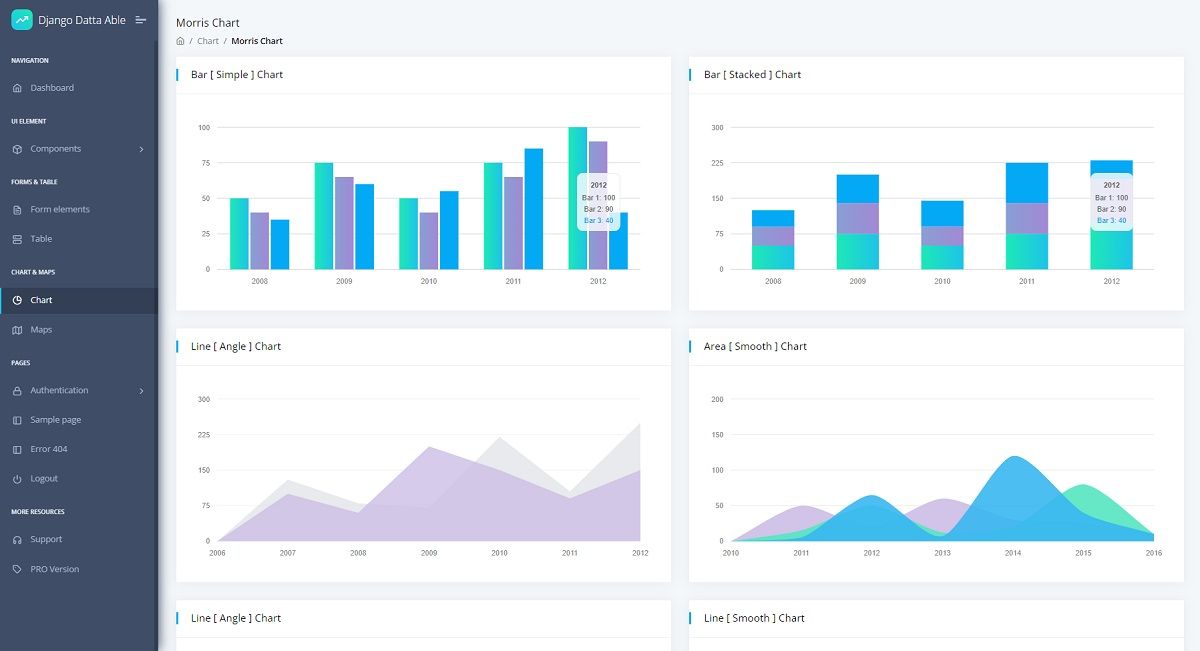
Task: Expand the Authentication submenu chevron
Action: click(141, 391)
